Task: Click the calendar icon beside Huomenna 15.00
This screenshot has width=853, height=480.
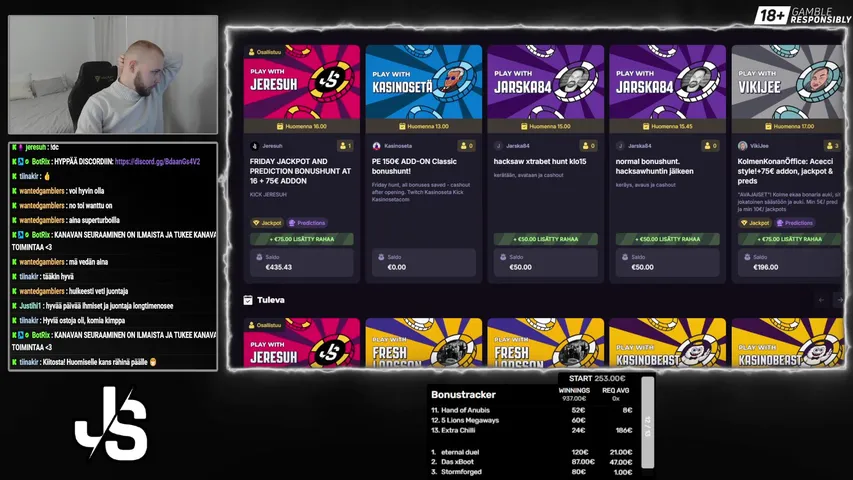Action: 524,126
